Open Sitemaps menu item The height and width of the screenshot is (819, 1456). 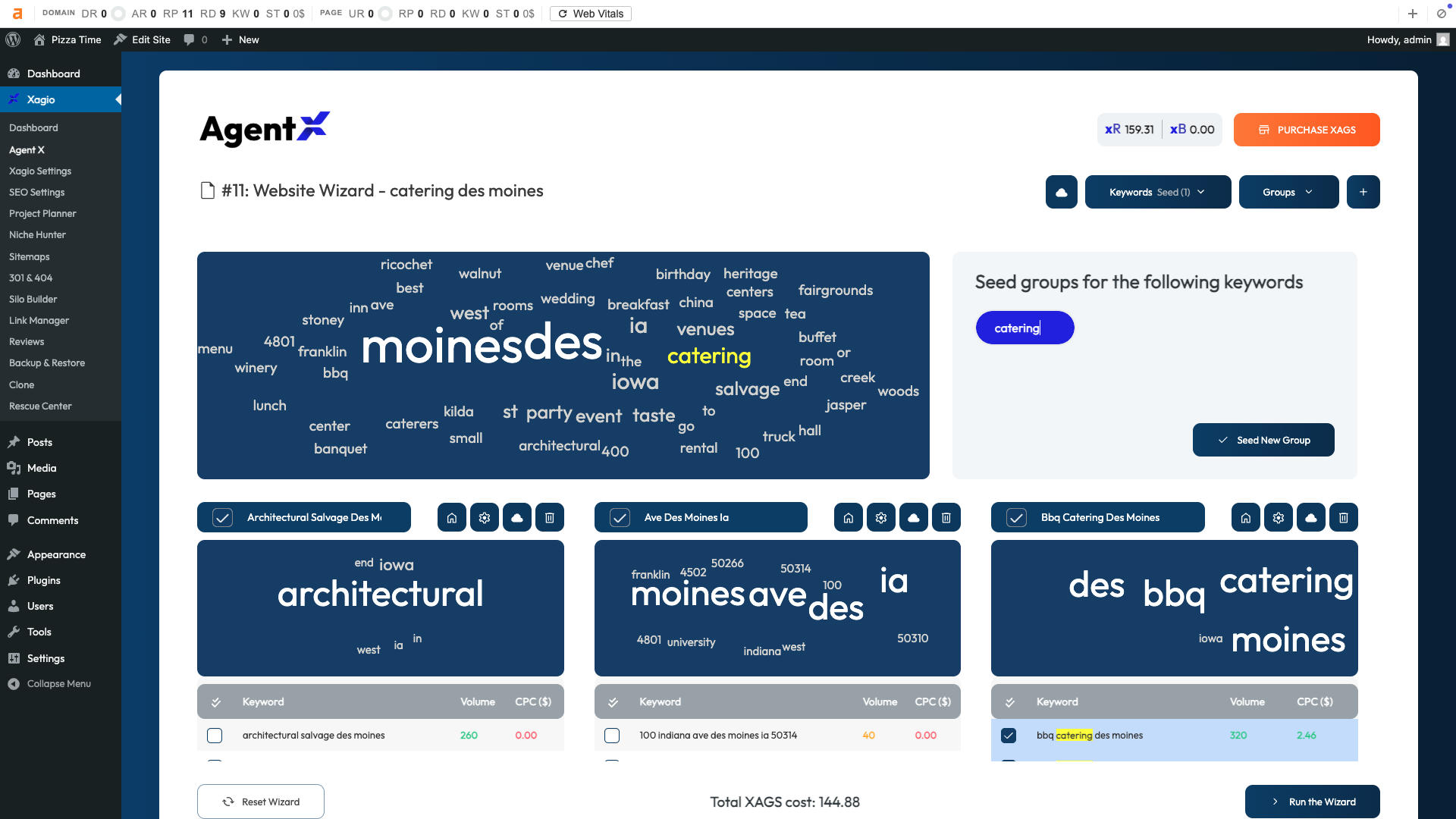coord(30,257)
